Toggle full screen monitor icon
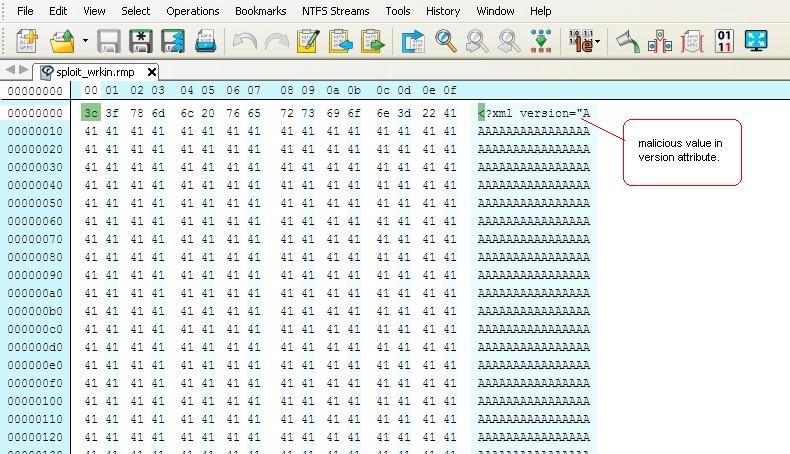 (756, 41)
